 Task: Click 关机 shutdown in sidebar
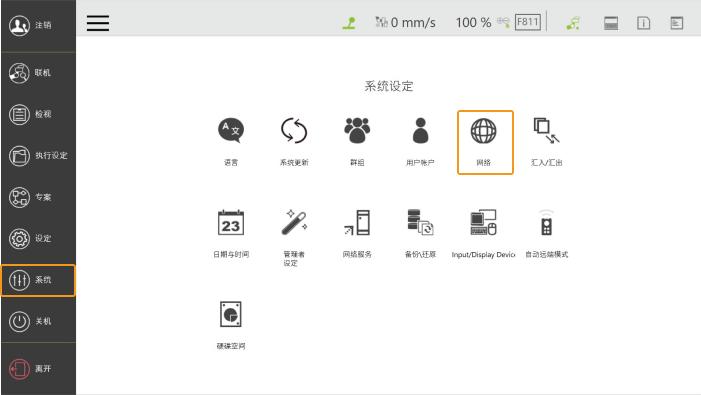38,321
